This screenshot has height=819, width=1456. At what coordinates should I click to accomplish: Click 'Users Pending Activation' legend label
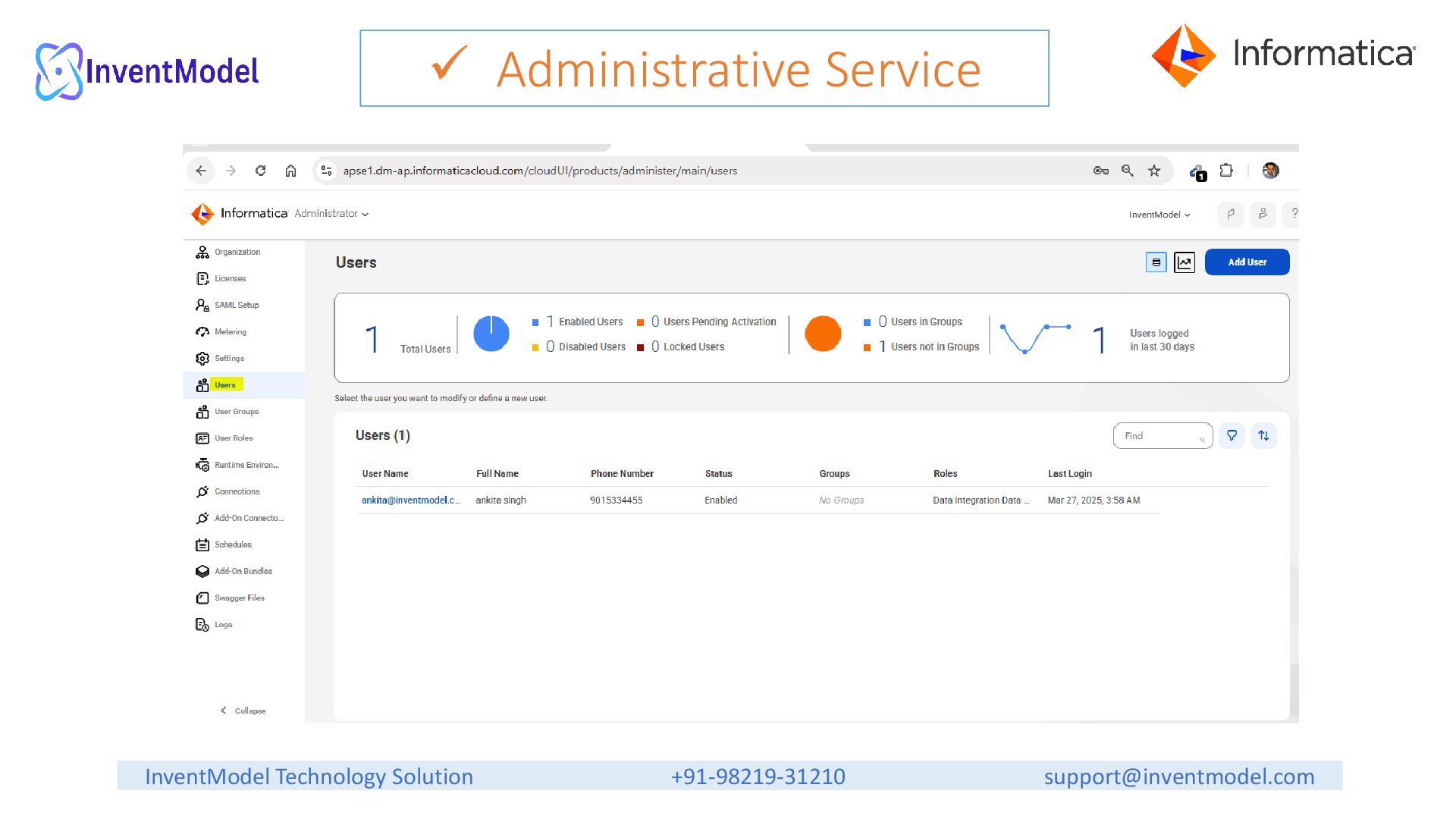pyautogui.click(x=720, y=322)
